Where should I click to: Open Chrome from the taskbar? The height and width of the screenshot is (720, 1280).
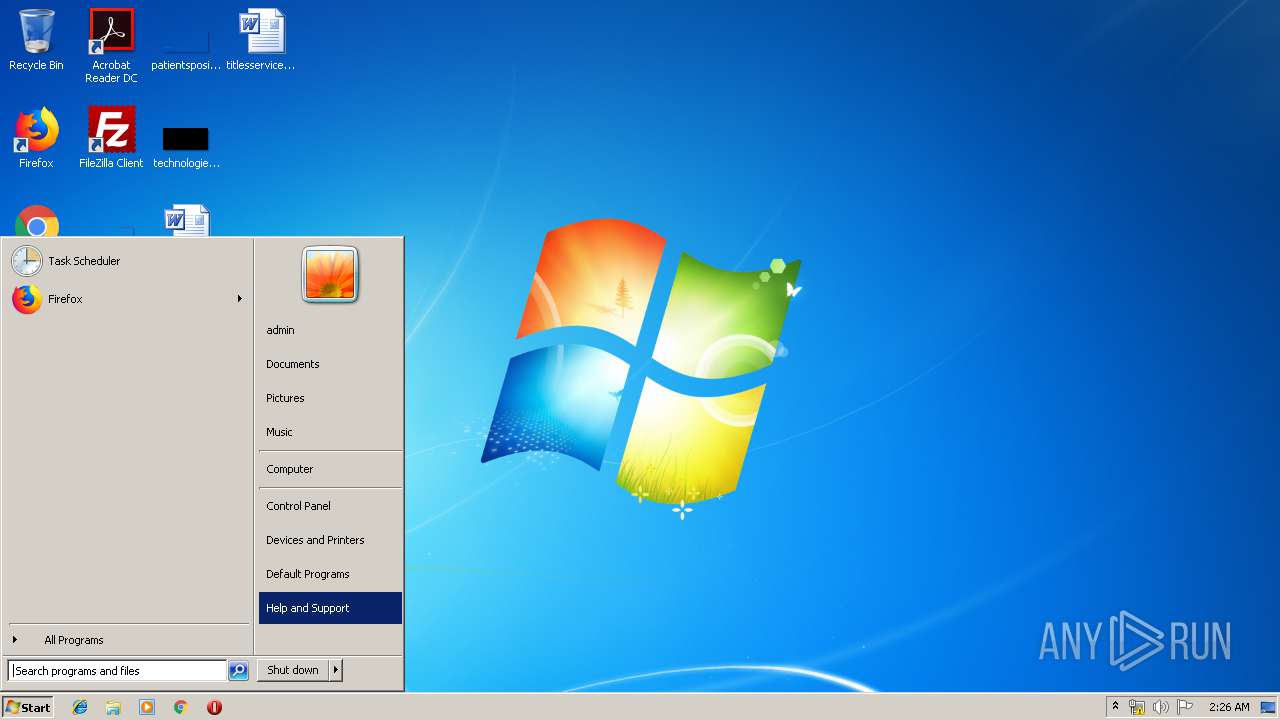click(x=180, y=707)
